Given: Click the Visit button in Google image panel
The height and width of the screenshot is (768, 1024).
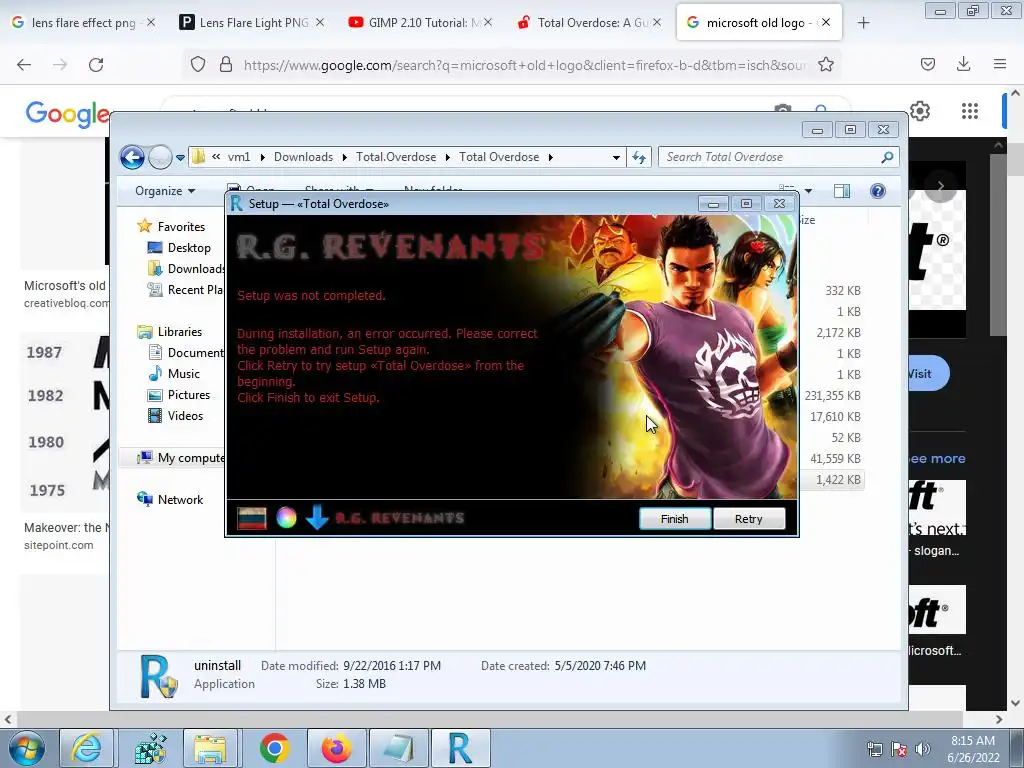Looking at the screenshot, I should pyautogui.click(x=928, y=374).
